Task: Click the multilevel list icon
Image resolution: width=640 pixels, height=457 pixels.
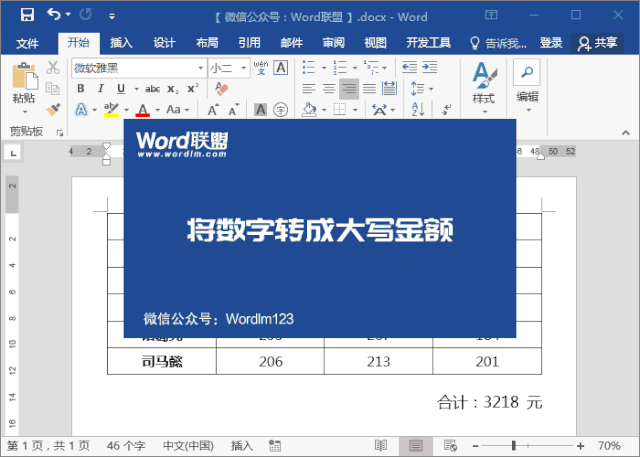Action: [x=371, y=67]
